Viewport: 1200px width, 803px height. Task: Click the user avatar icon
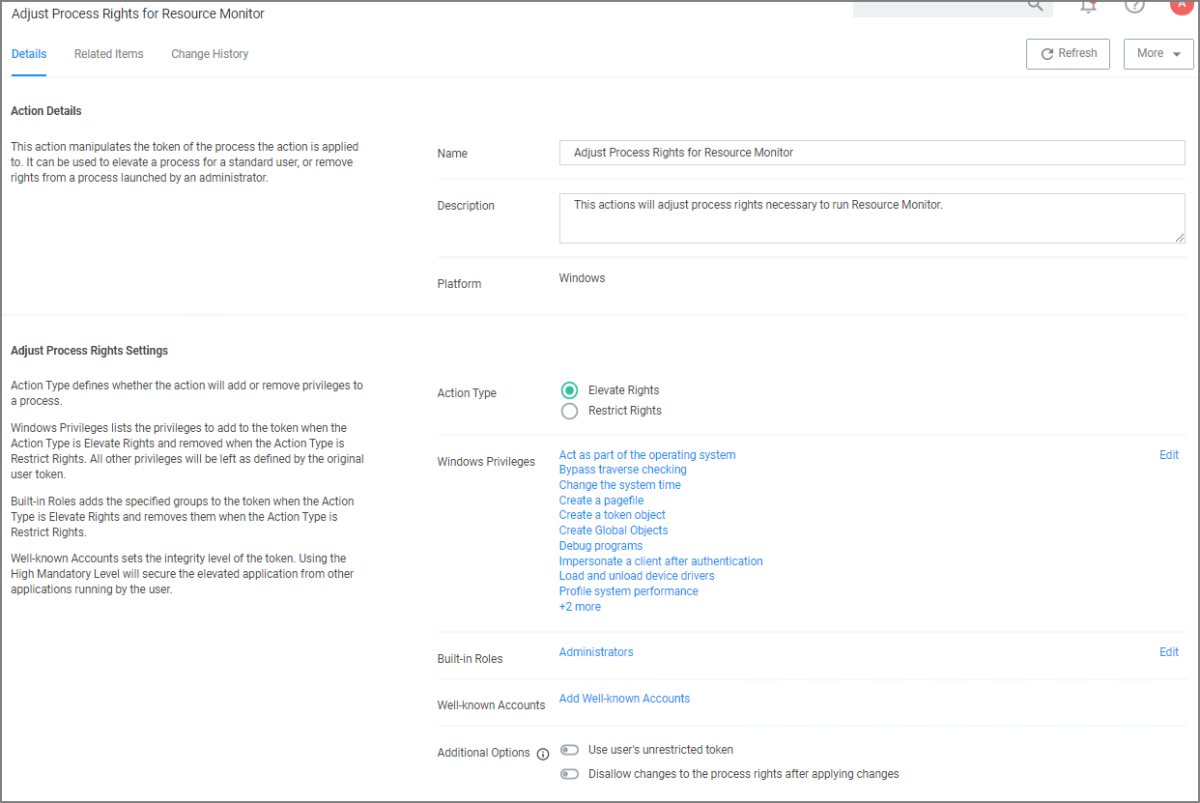1181,5
